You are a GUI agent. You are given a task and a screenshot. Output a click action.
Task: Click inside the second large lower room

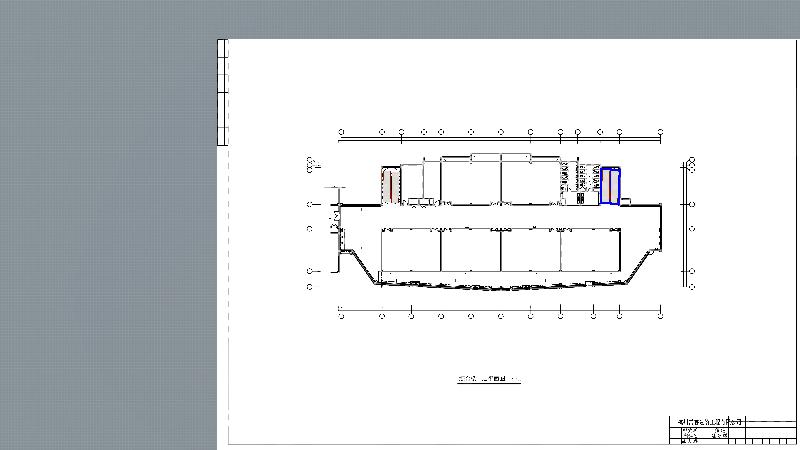point(470,250)
